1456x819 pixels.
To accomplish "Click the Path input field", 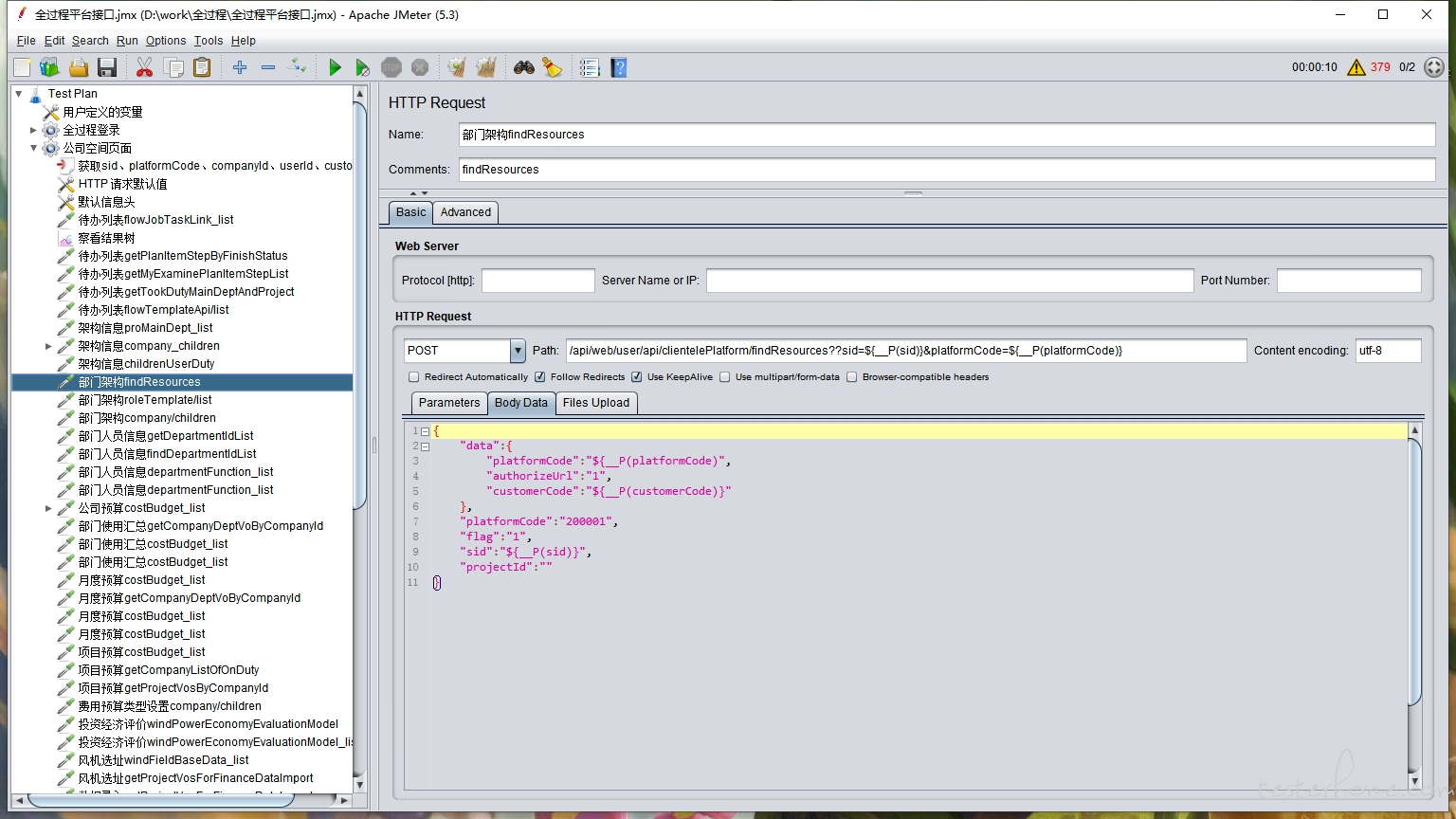I will 906,351.
